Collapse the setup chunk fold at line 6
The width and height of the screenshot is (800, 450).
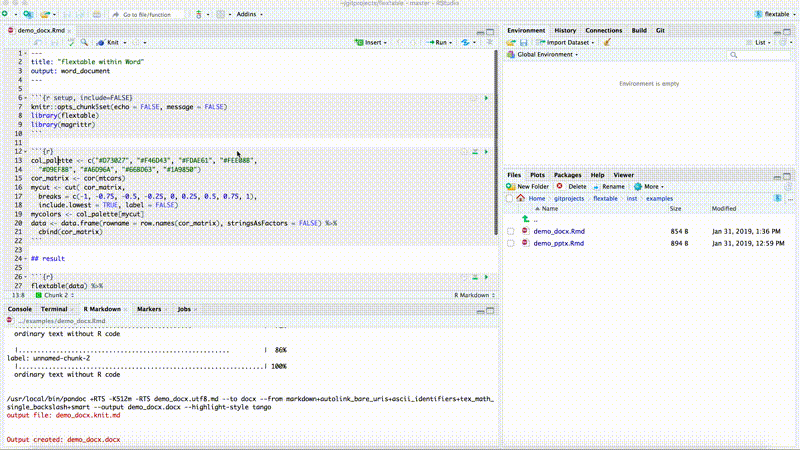click(26, 98)
